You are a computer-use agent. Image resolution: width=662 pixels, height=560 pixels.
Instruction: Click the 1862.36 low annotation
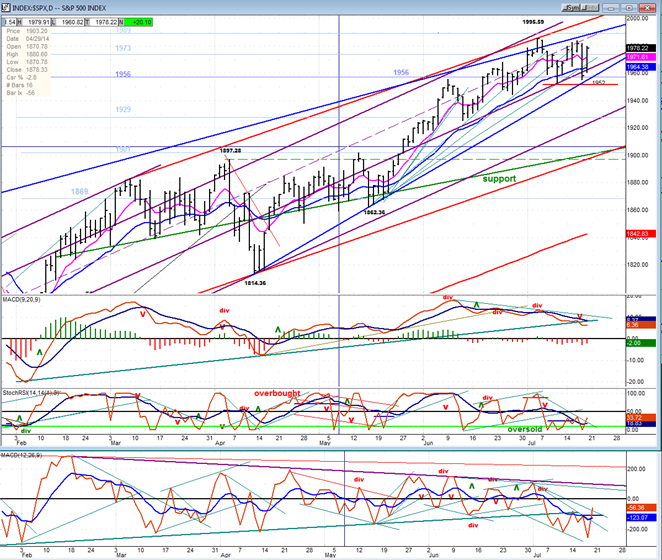click(374, 212)
